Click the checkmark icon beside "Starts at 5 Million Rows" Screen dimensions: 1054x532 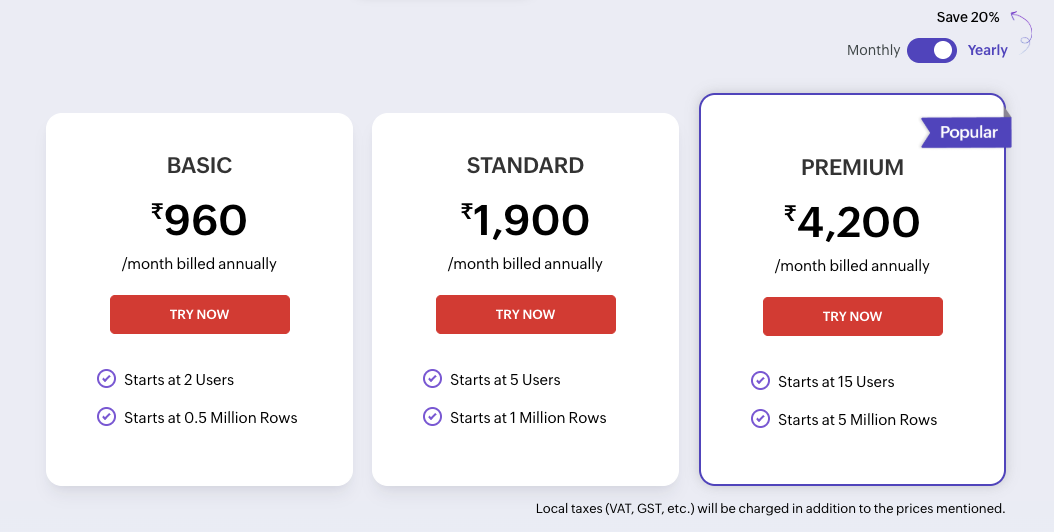760,419
